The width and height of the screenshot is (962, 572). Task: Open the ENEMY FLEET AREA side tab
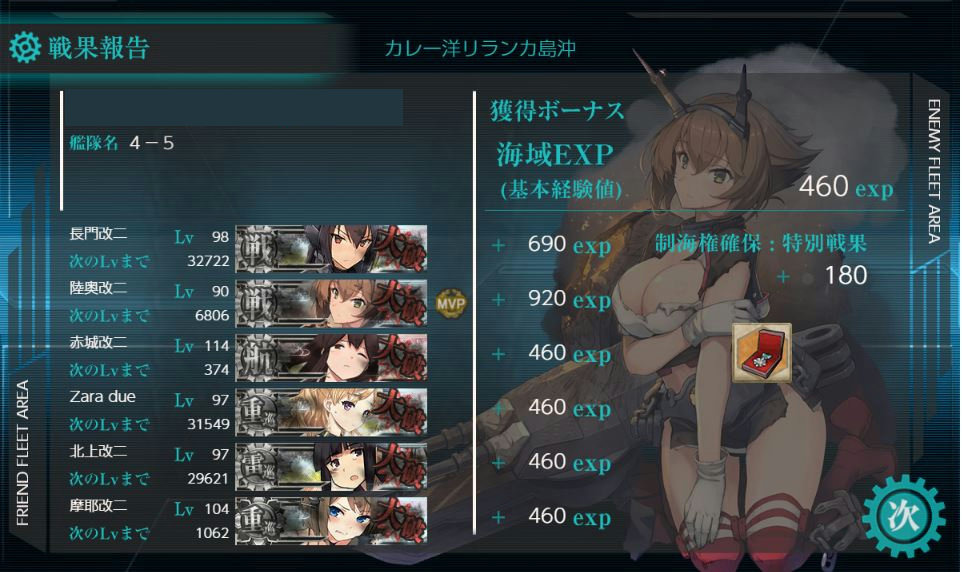933,172
